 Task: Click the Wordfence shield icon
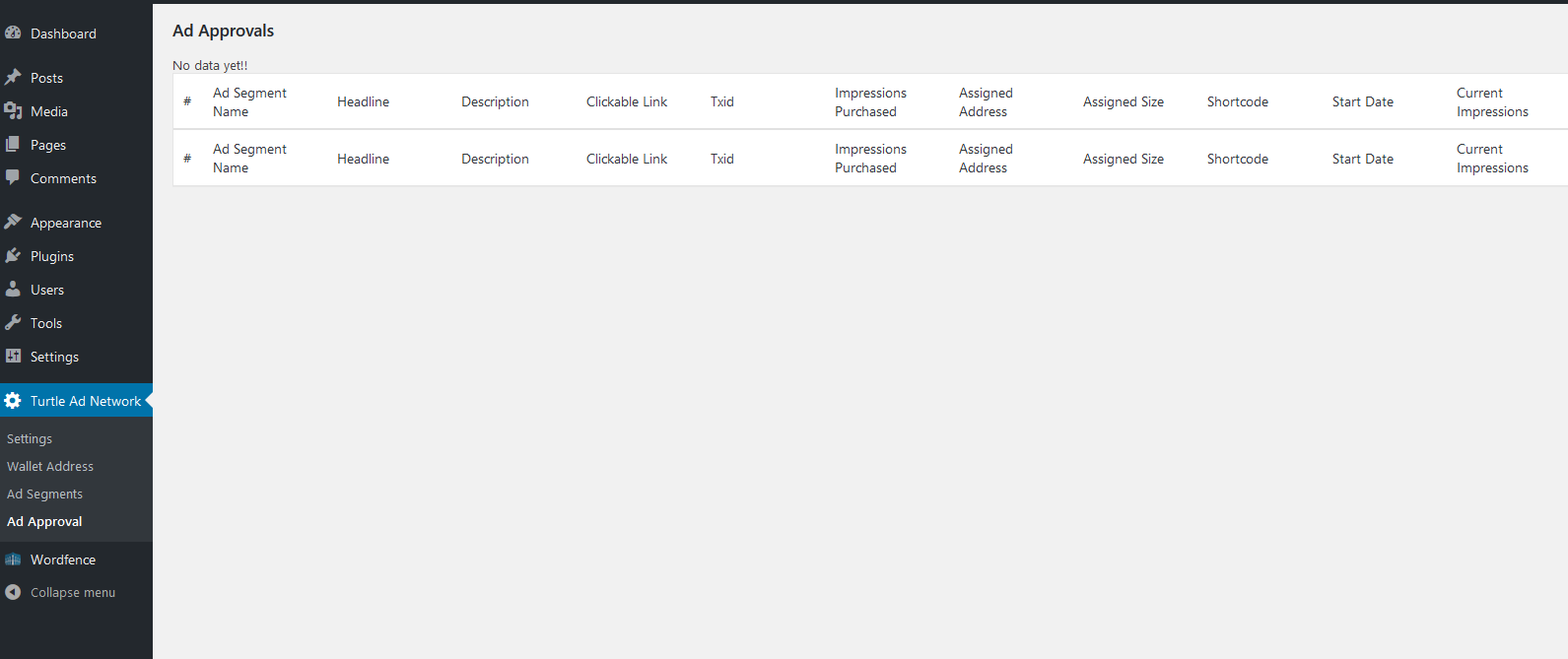pyautogui.click(x=13, y=559)
